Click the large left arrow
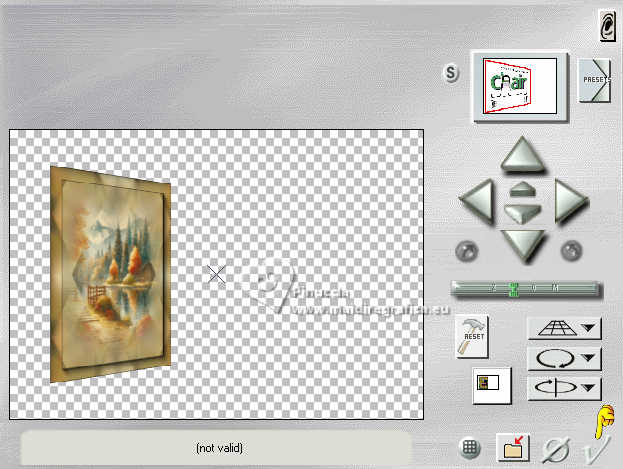 (x=477, y=201)
